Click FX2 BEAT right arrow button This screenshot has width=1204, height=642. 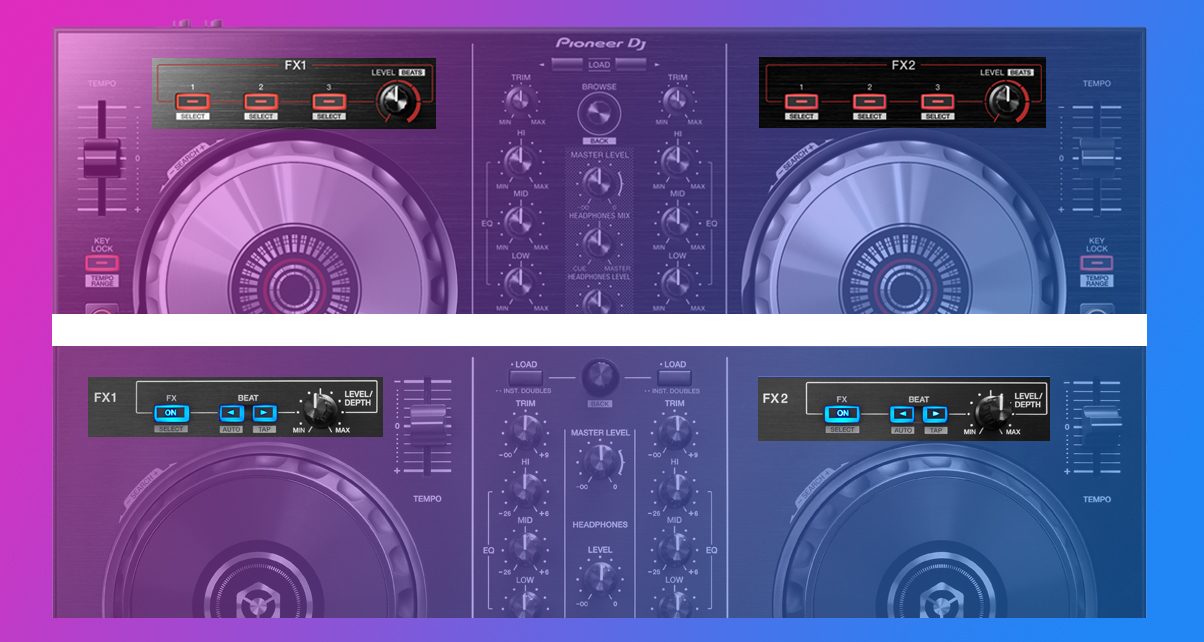tap(935, 413)
